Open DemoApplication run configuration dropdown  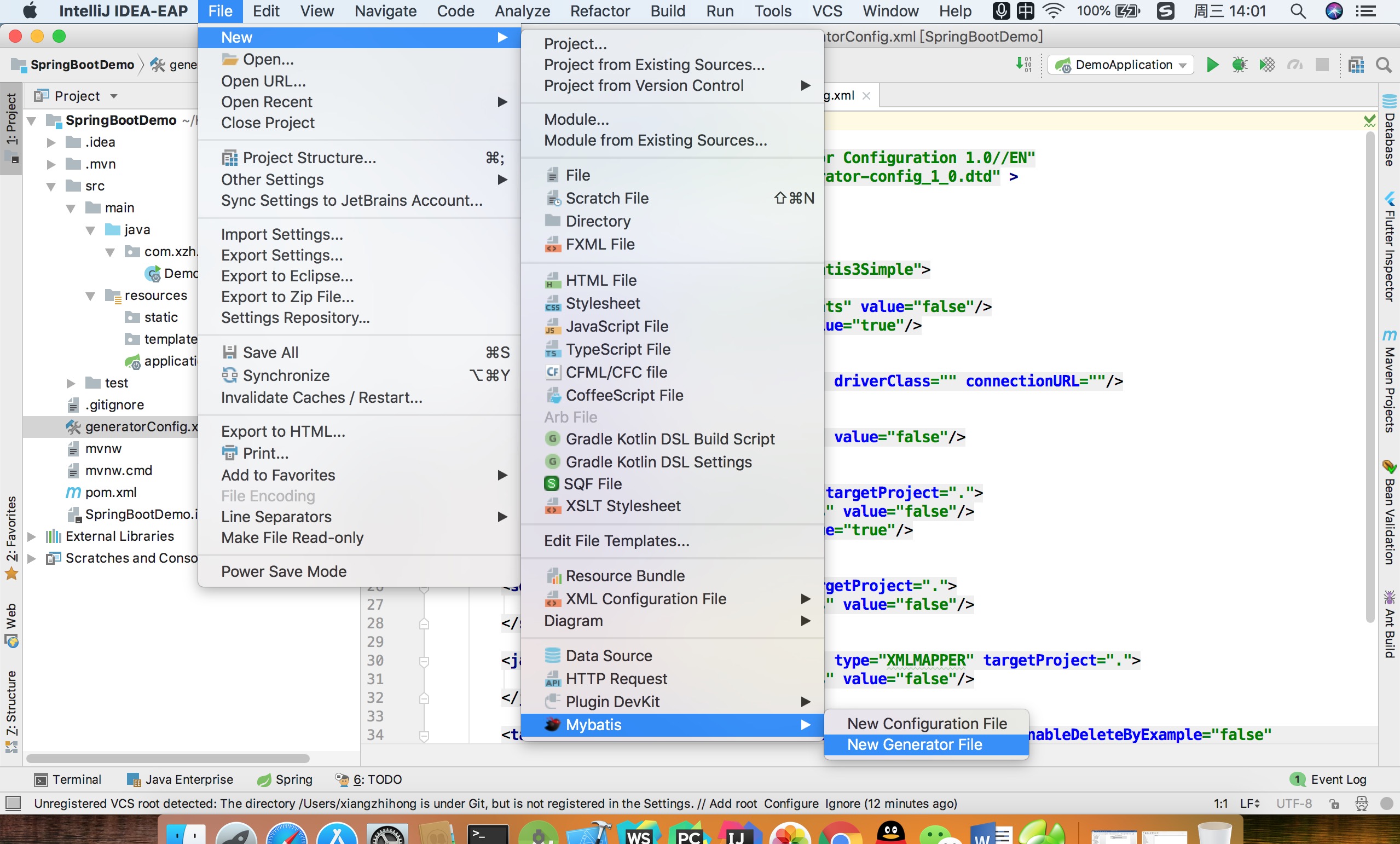click(x=1121, y=65)
